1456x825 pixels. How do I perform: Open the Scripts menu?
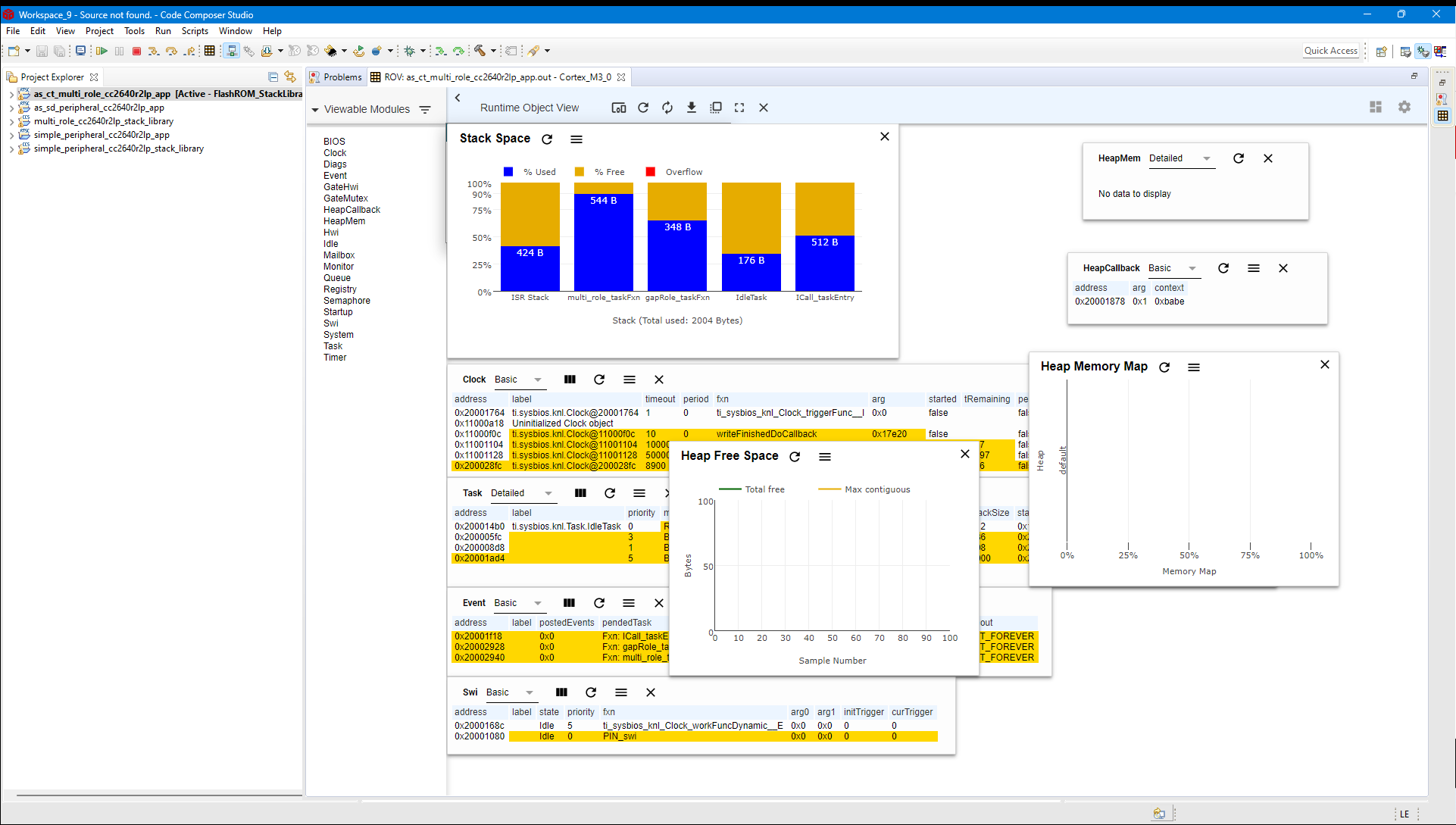195,31
